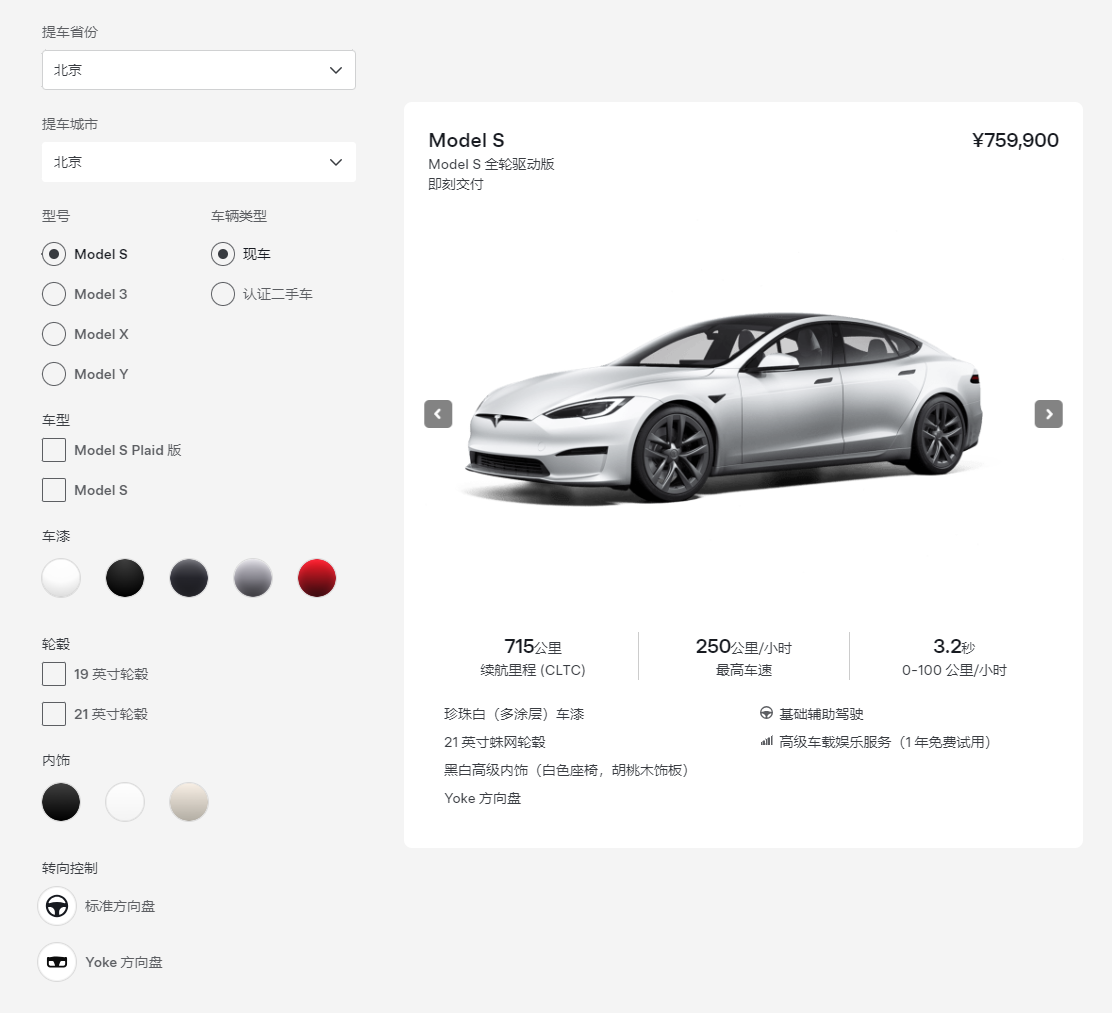The height and width of the screenshot is (1013, 1112).
Task: Click the ¥759,900 price text
Action: (1014, 140)
